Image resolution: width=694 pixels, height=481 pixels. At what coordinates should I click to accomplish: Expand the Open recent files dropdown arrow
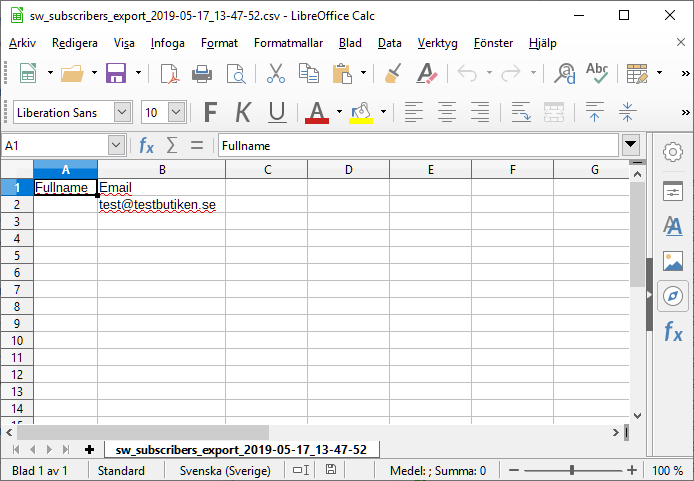pyautogui.click(x=94, y=73)
